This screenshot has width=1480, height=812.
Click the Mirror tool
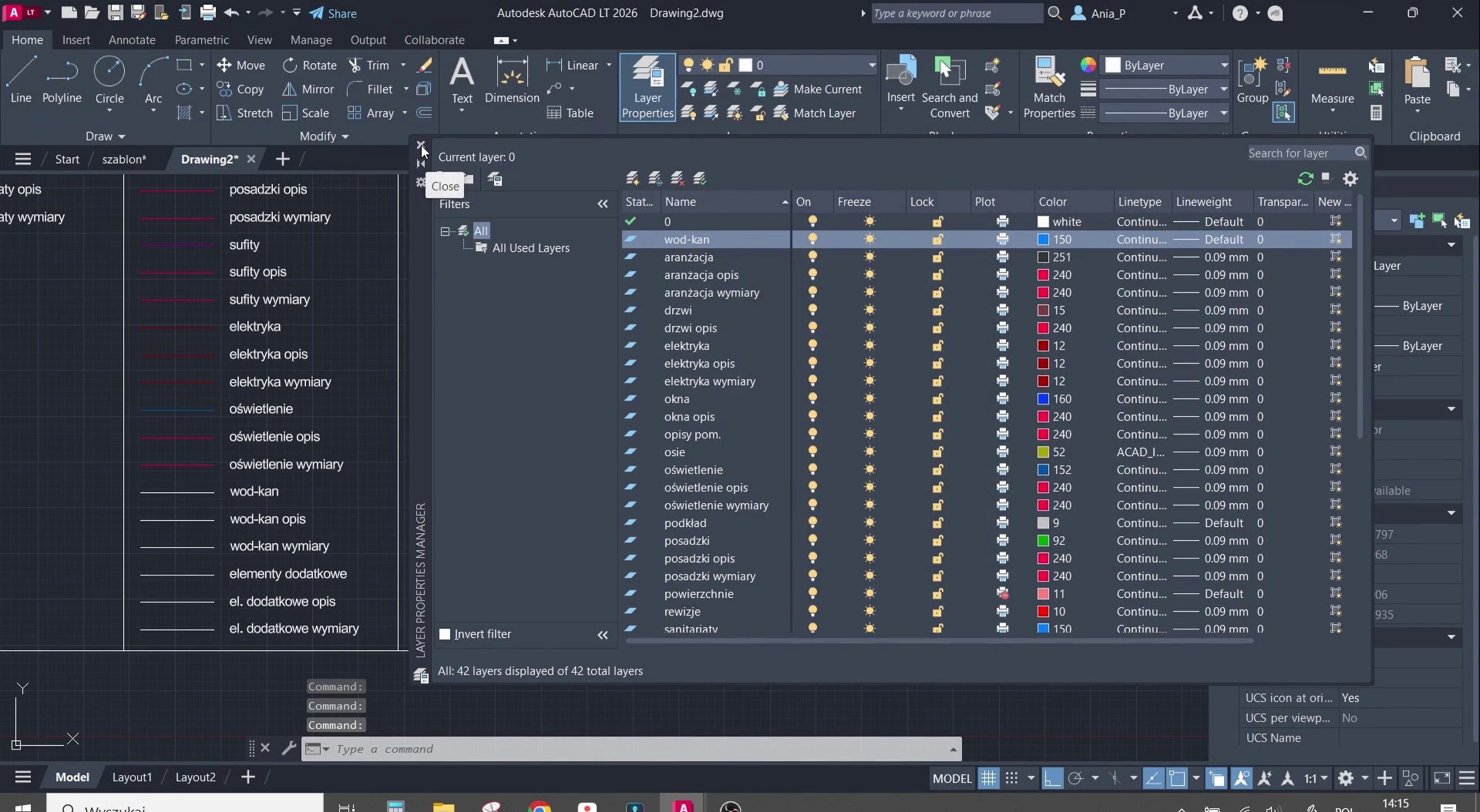tap(308, 89)
